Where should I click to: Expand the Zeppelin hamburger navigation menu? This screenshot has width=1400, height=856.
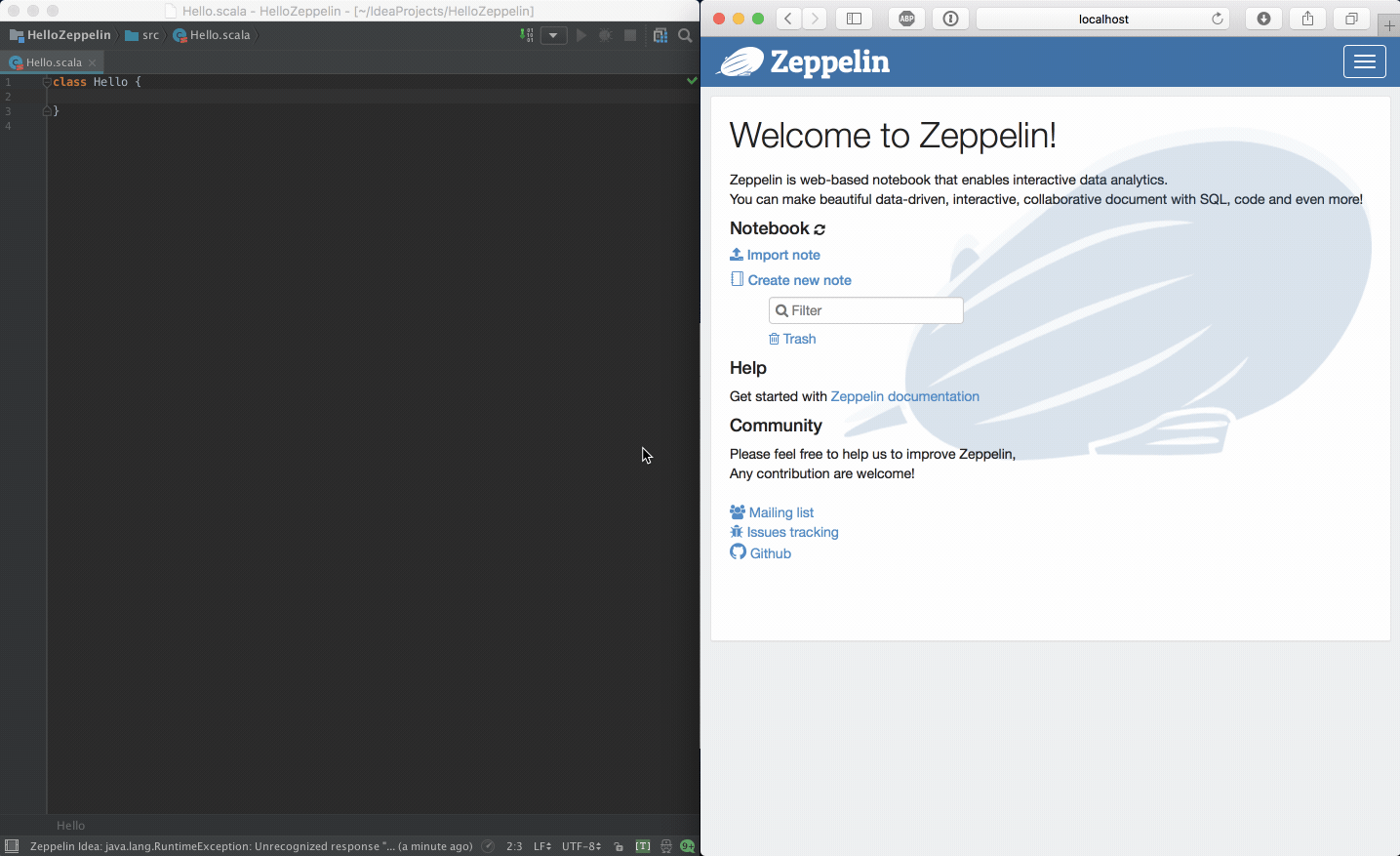1365,61
